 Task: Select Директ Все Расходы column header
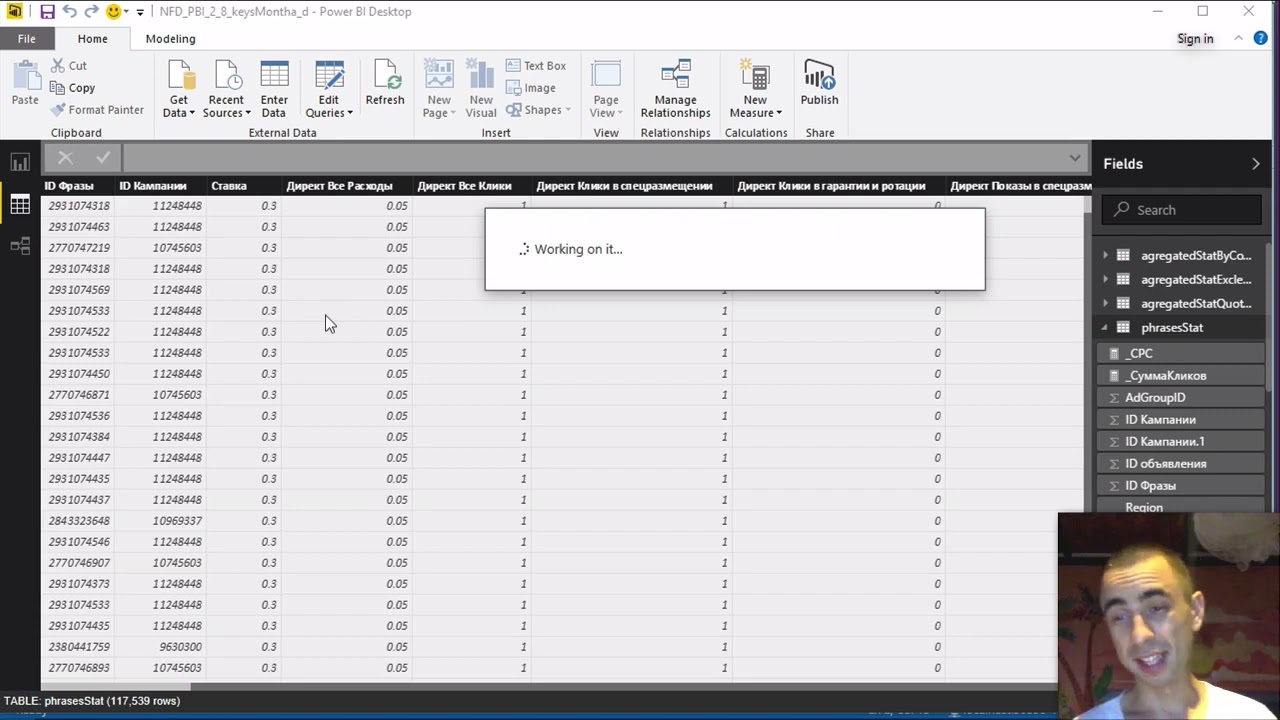pyautogui.click(x=346, y=186)
